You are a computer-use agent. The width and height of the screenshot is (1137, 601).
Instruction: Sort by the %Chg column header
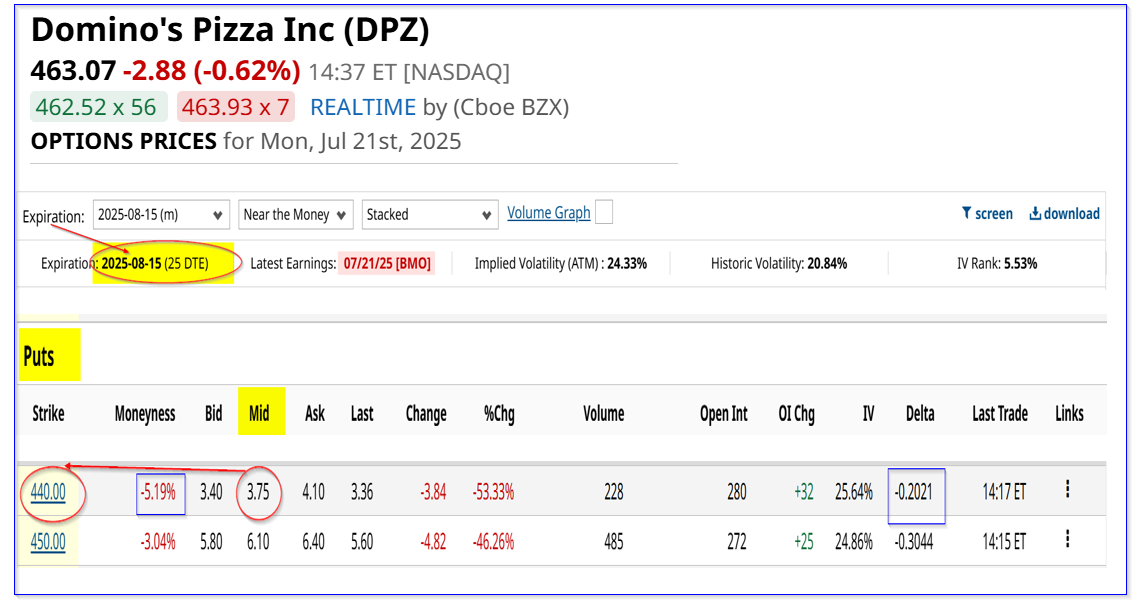click(499, 414)
